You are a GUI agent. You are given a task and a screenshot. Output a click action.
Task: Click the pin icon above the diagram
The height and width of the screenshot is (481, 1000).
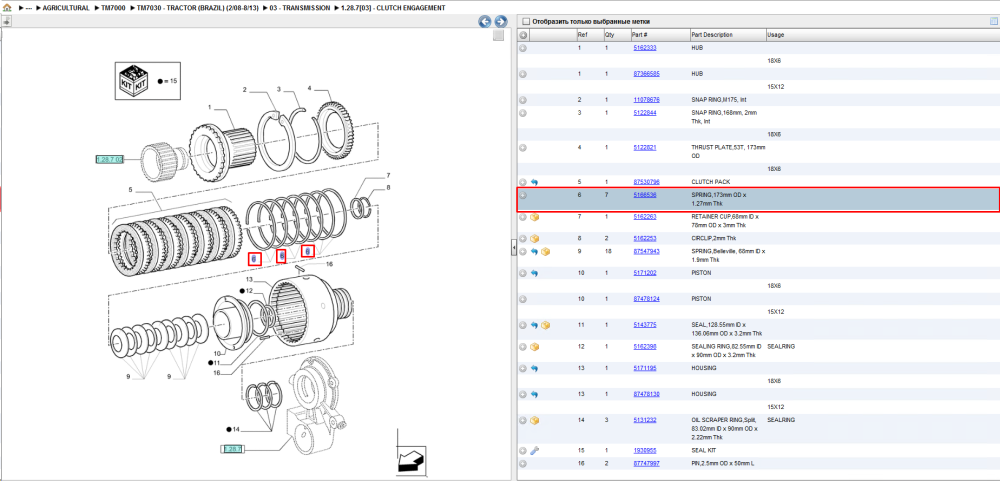[6, 22]
